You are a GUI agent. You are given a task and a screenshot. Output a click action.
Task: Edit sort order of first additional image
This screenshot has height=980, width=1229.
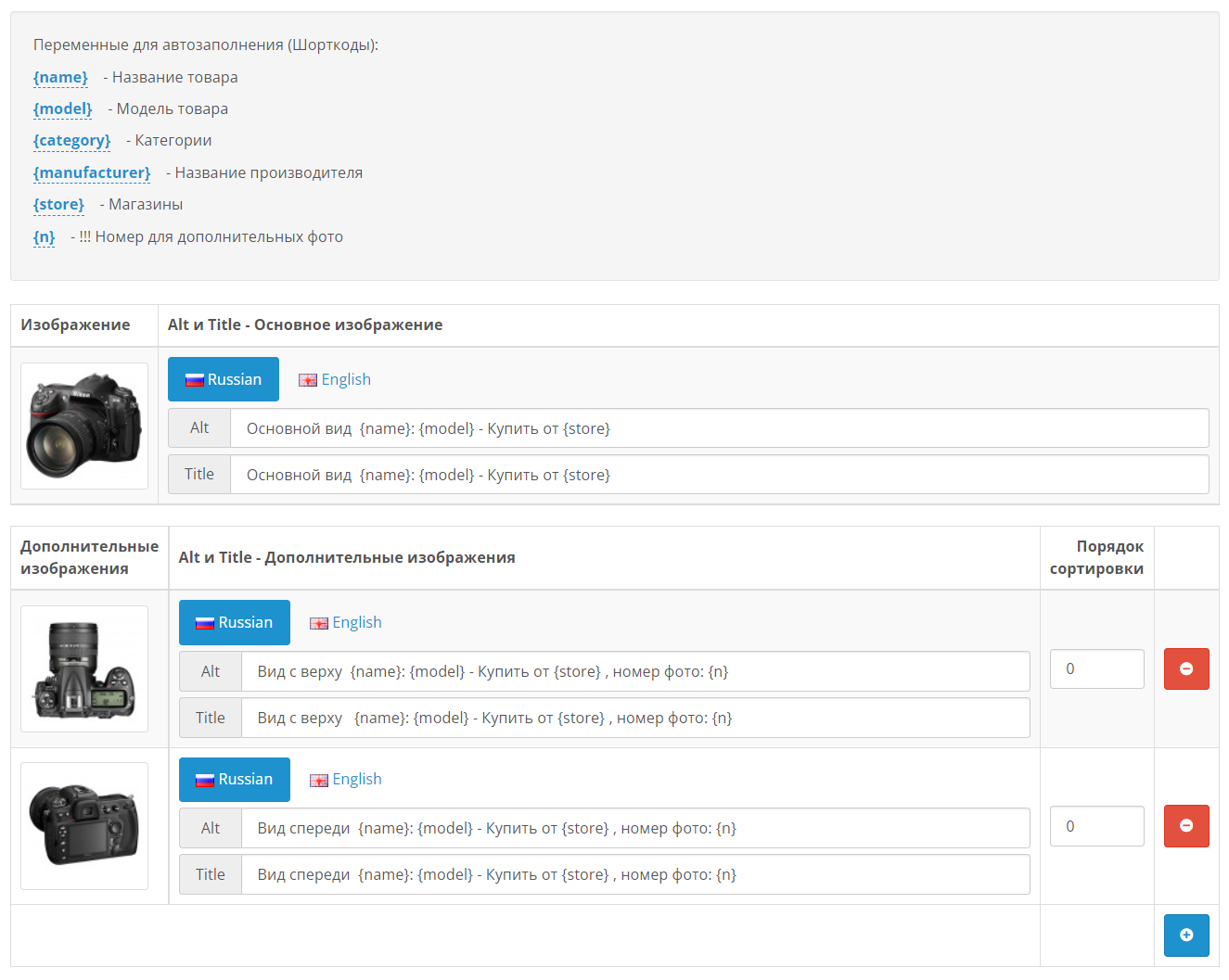coord(1096,668)
